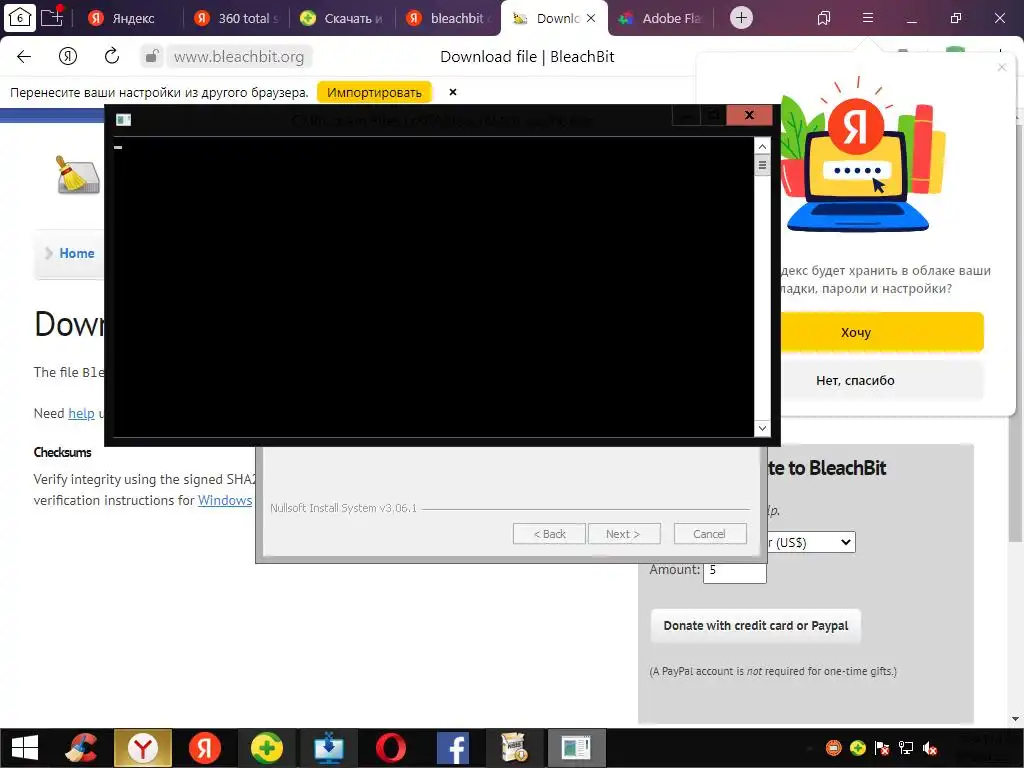
Task: Go back with the back arrow
Action: point(24,57)
